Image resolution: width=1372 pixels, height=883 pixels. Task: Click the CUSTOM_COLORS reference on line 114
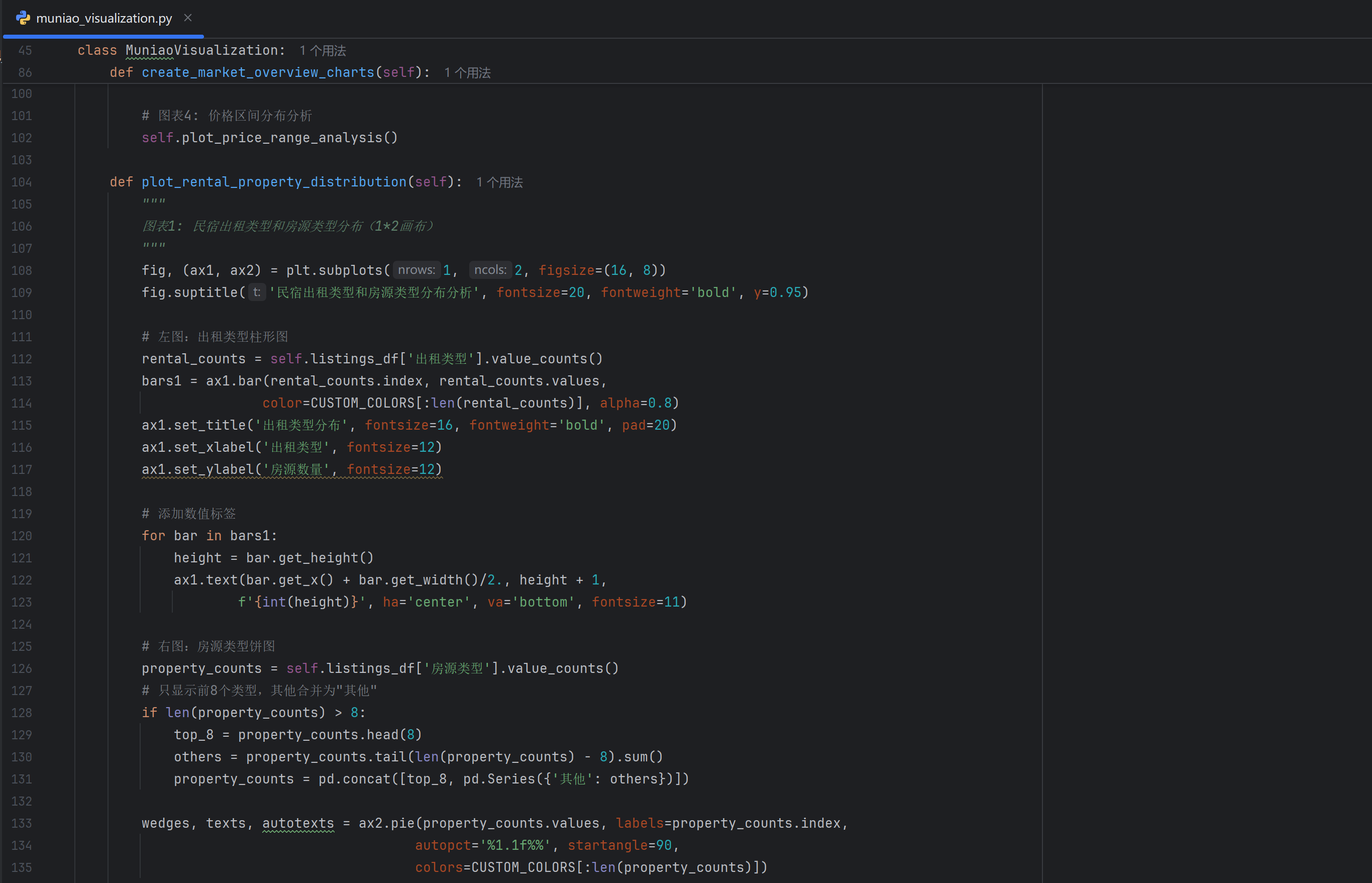pos(362,404)
